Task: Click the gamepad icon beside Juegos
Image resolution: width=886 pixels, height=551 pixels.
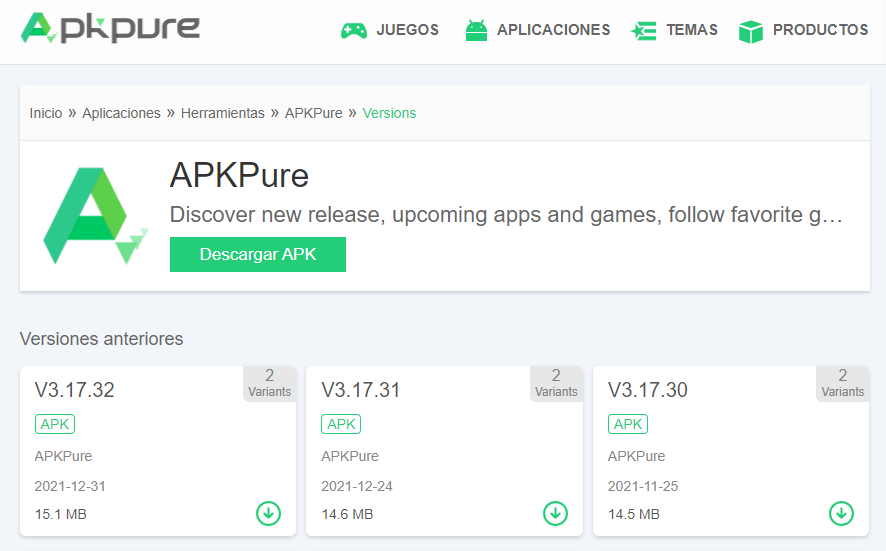Action: 353,31
